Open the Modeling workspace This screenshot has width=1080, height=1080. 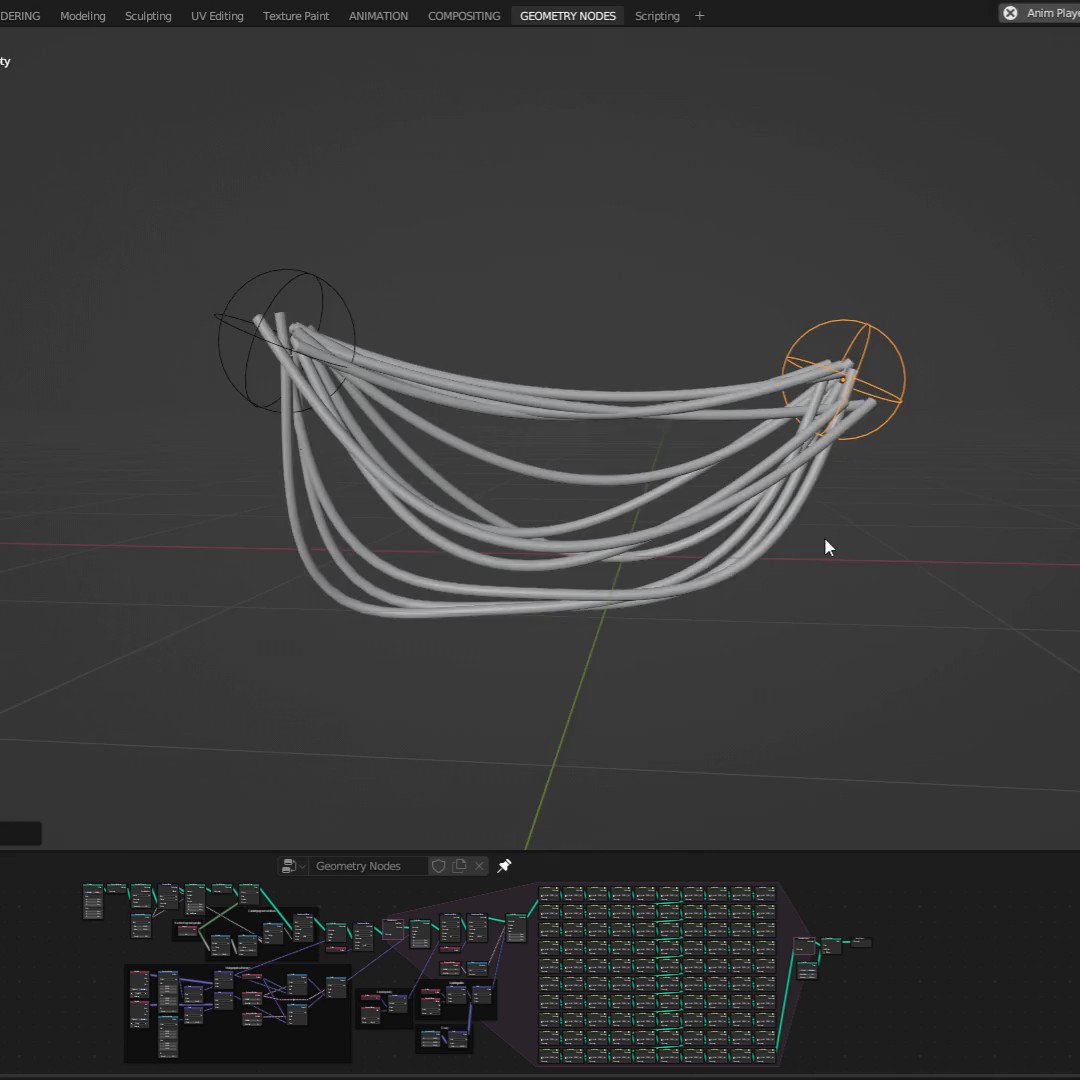pyautogui.click(x=83, y=15)
